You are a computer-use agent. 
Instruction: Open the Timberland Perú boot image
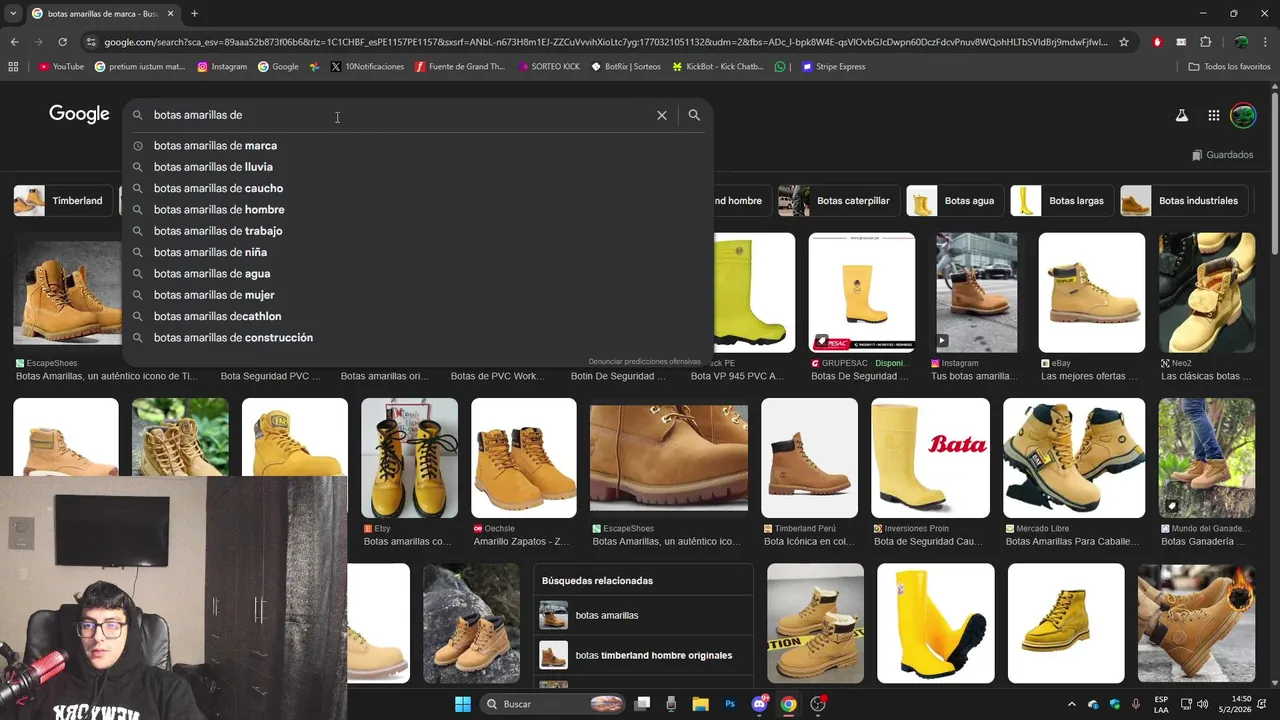pos(809,458)
